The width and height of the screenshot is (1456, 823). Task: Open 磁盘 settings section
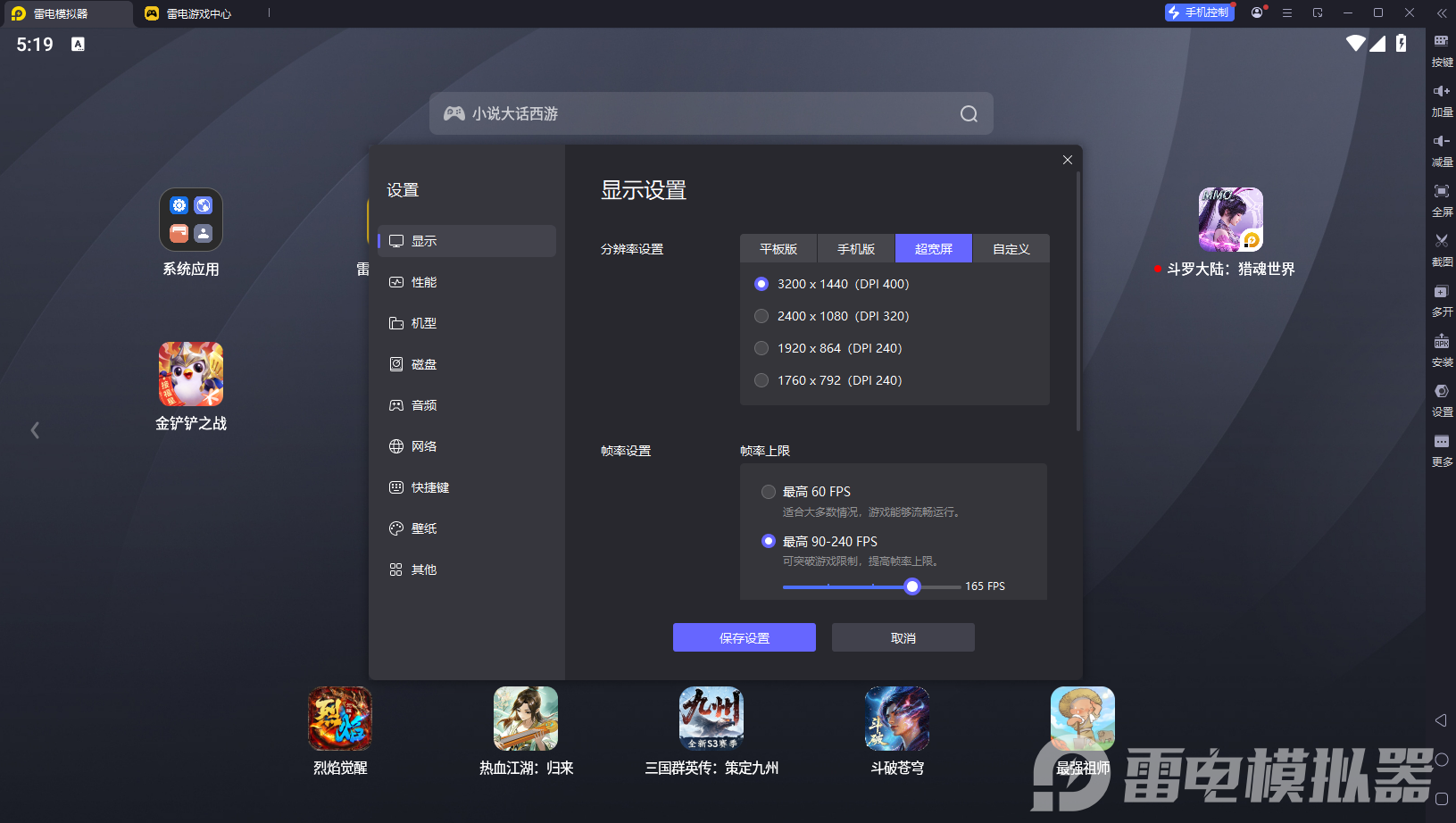(467, 364)
